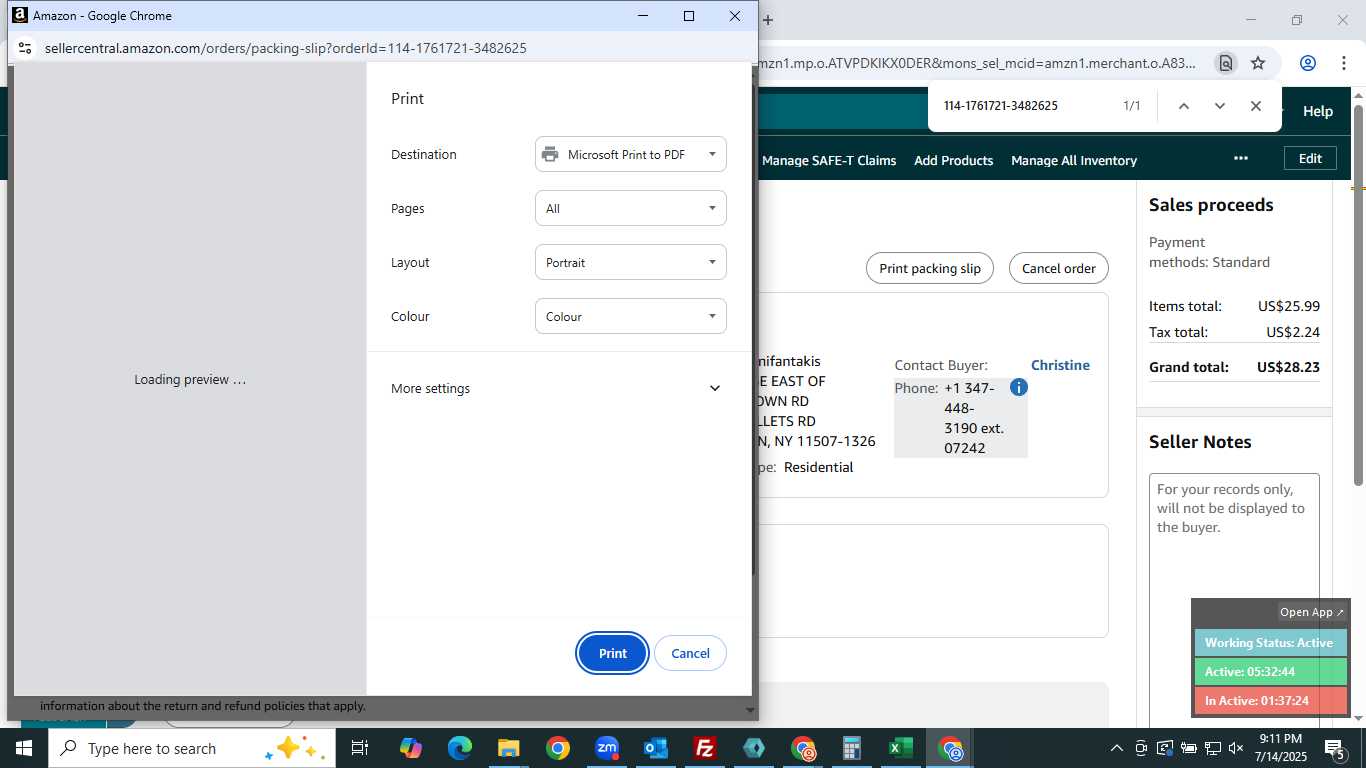Open Excel from the taskbar

901,748
